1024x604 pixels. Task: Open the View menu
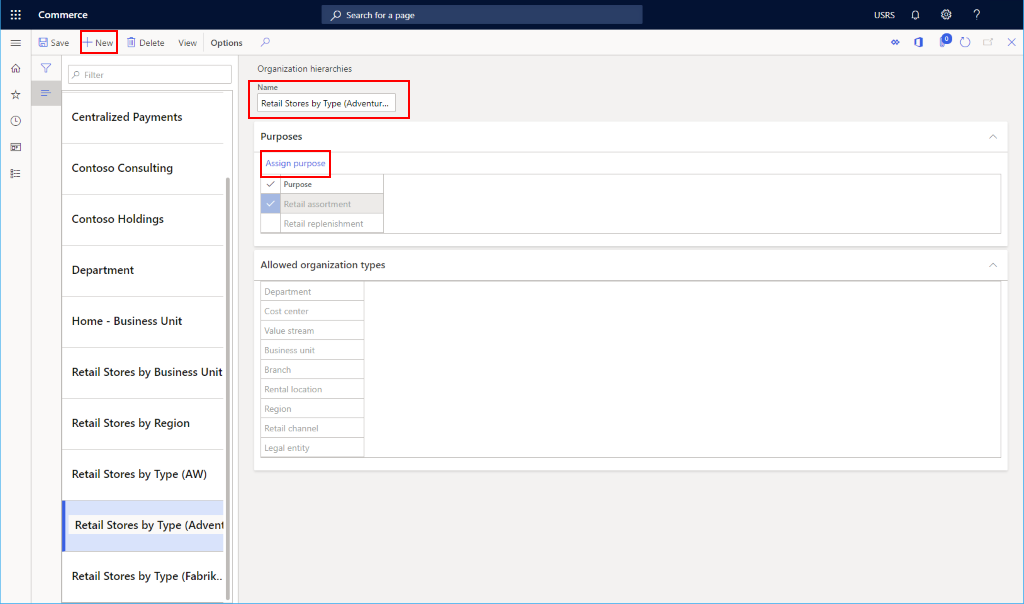187,42
